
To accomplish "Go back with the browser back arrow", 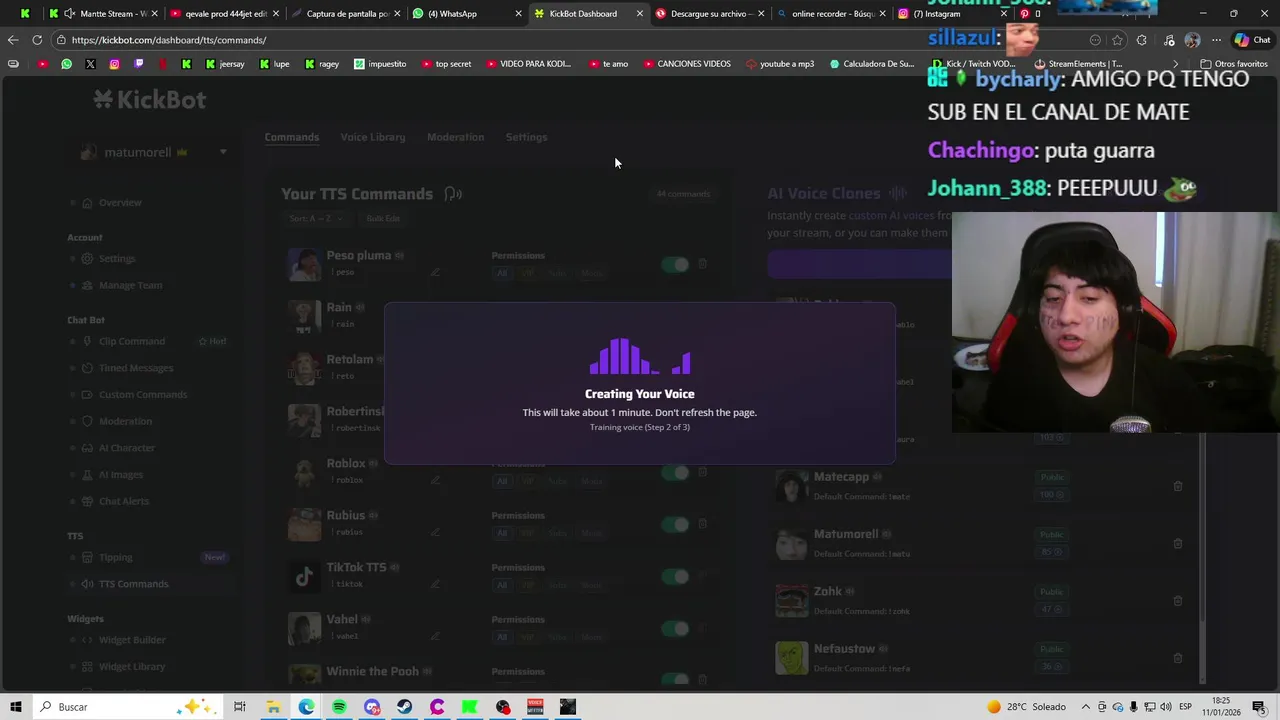I will pos(12,40).
